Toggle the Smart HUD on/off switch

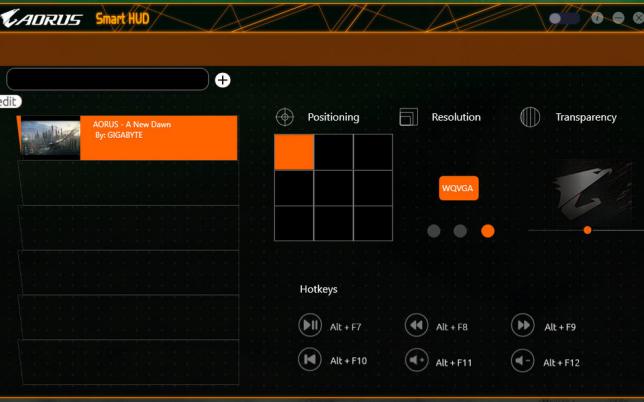click(564, 18)
